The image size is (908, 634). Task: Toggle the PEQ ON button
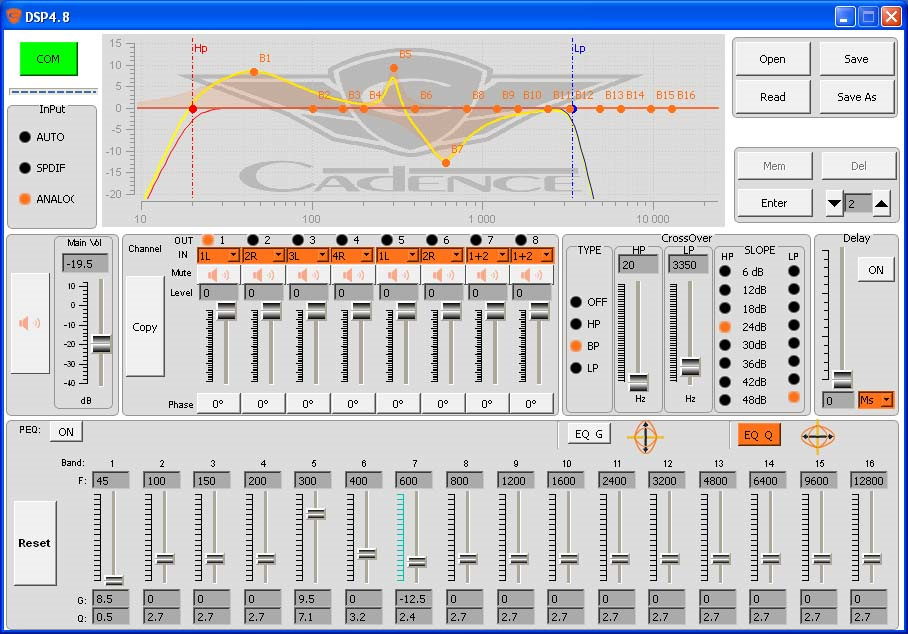(66, 431)
